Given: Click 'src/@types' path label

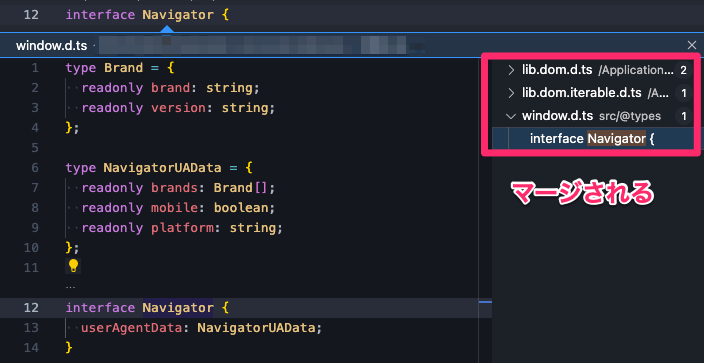Looking at the screenshot, I should pyautogui.click(x=630, y=116).
